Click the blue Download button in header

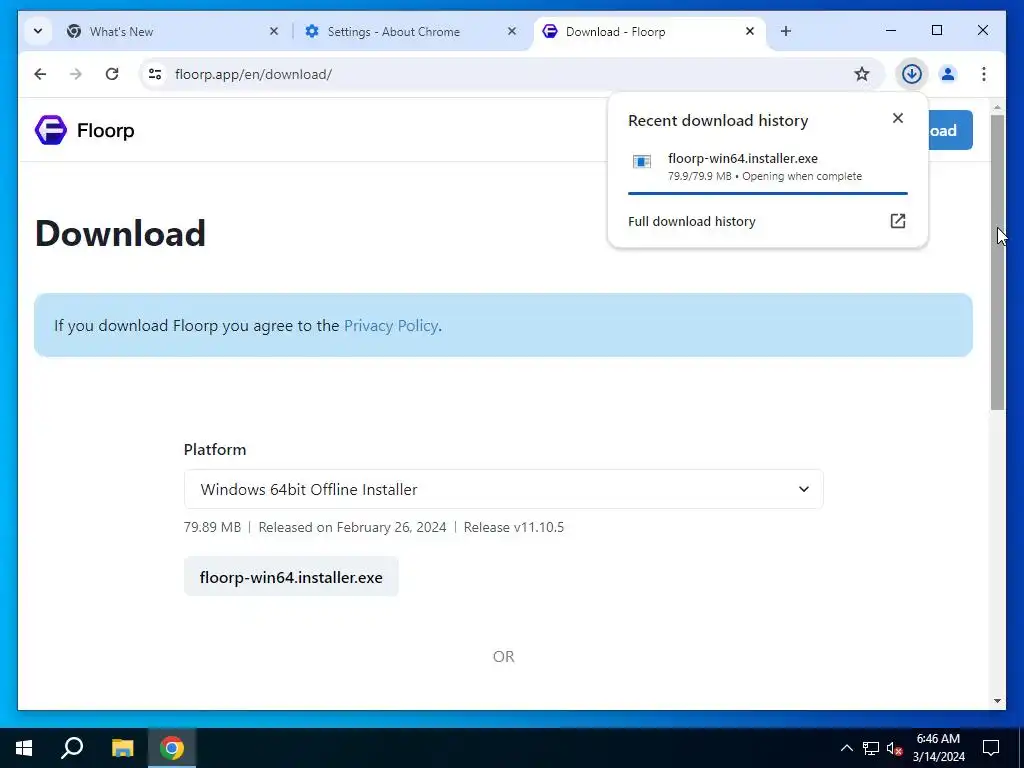(x=950, y=131)
